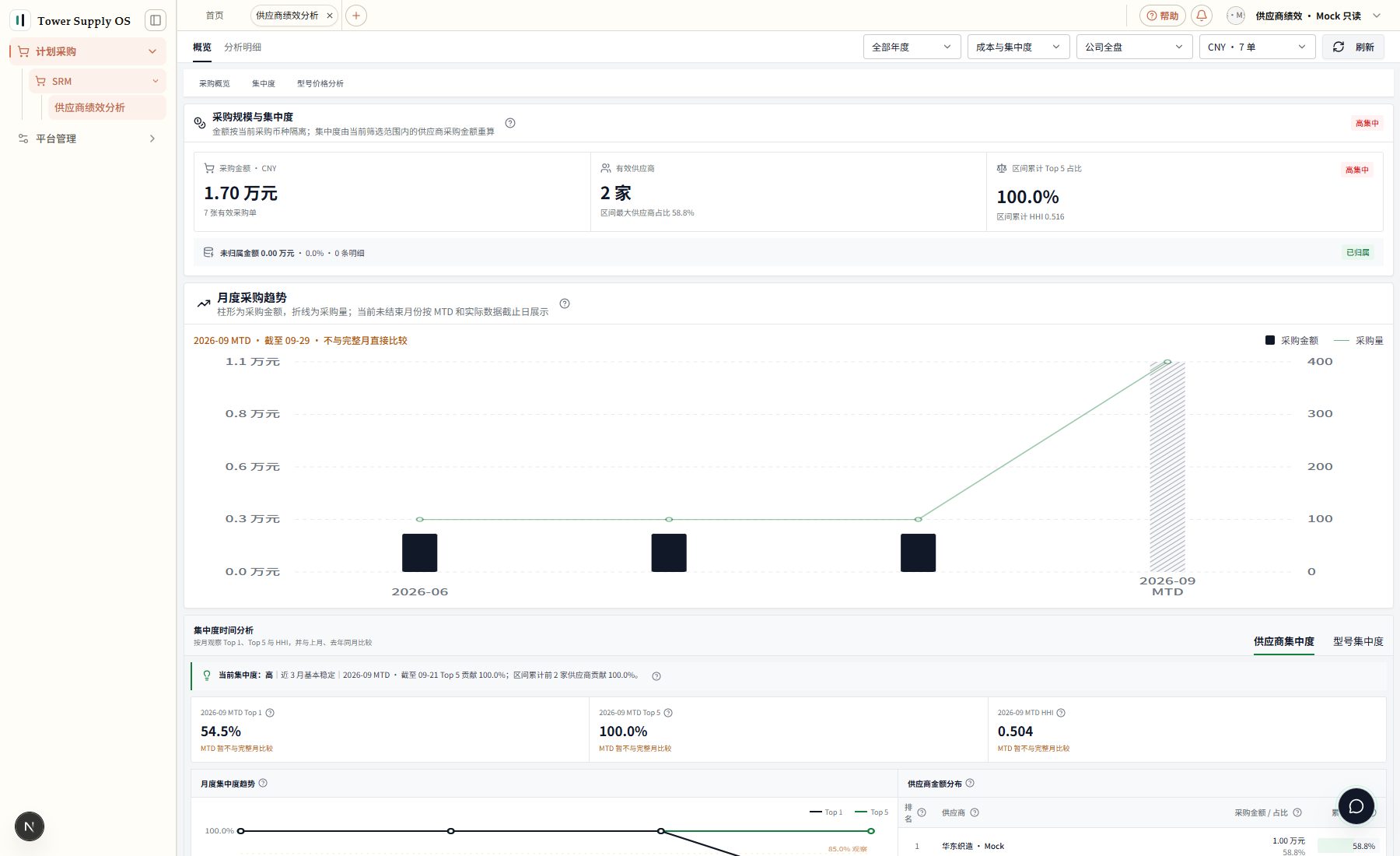Click help icon beside 采购金额 / 占比 header
This screenshot has height=856, width=1400.
1297,812
